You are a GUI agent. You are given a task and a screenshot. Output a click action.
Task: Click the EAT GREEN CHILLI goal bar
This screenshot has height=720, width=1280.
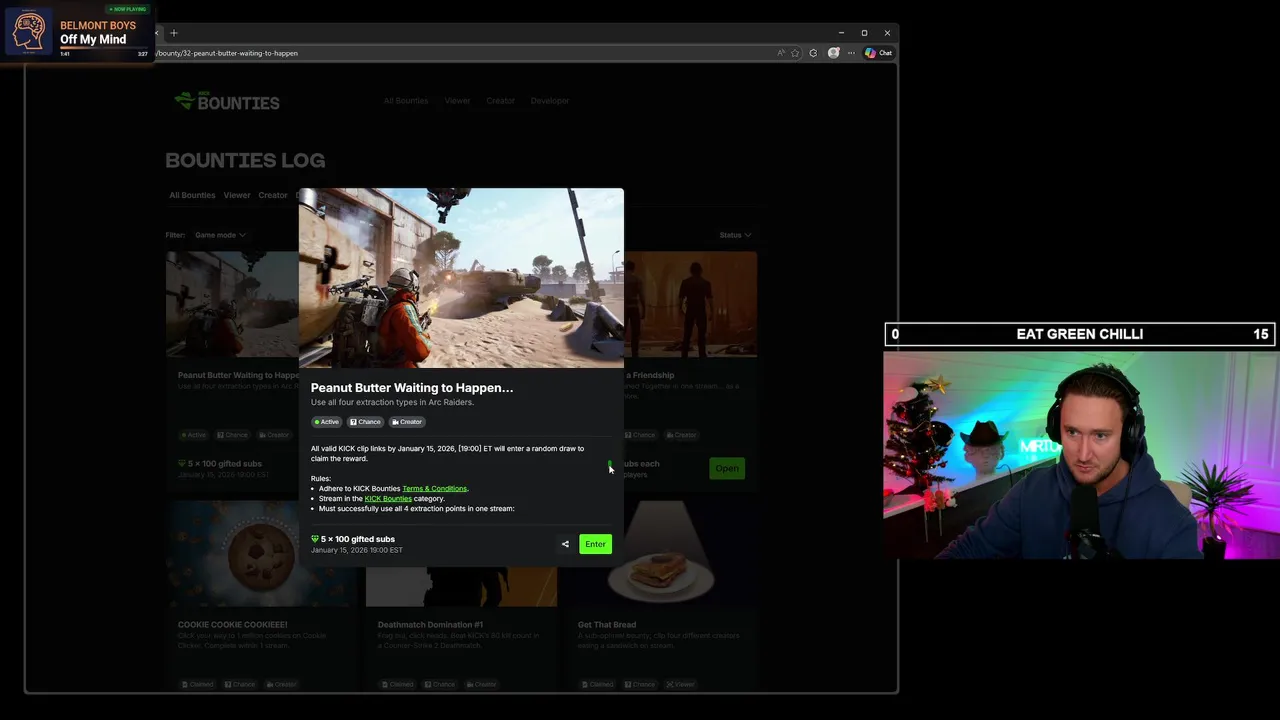click(x=1080, y=334)
